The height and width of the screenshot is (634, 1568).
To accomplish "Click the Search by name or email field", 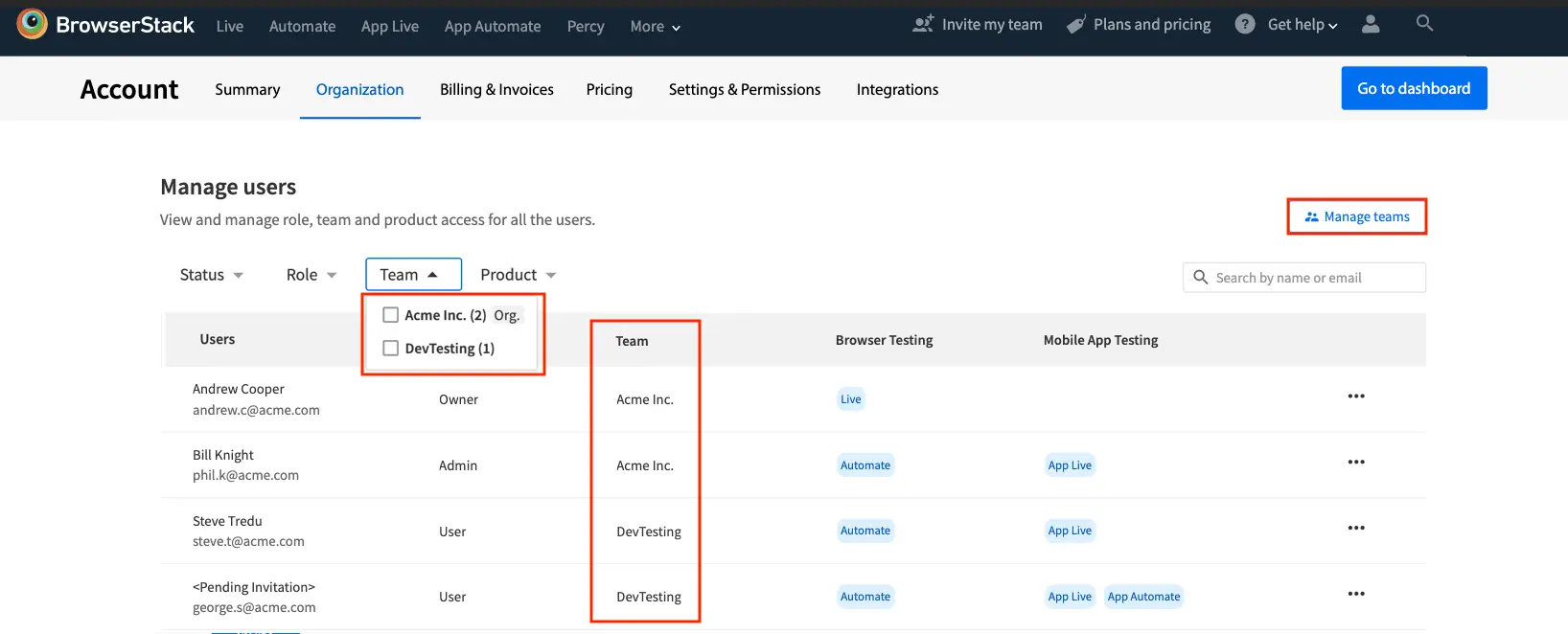I will 1313,278.
